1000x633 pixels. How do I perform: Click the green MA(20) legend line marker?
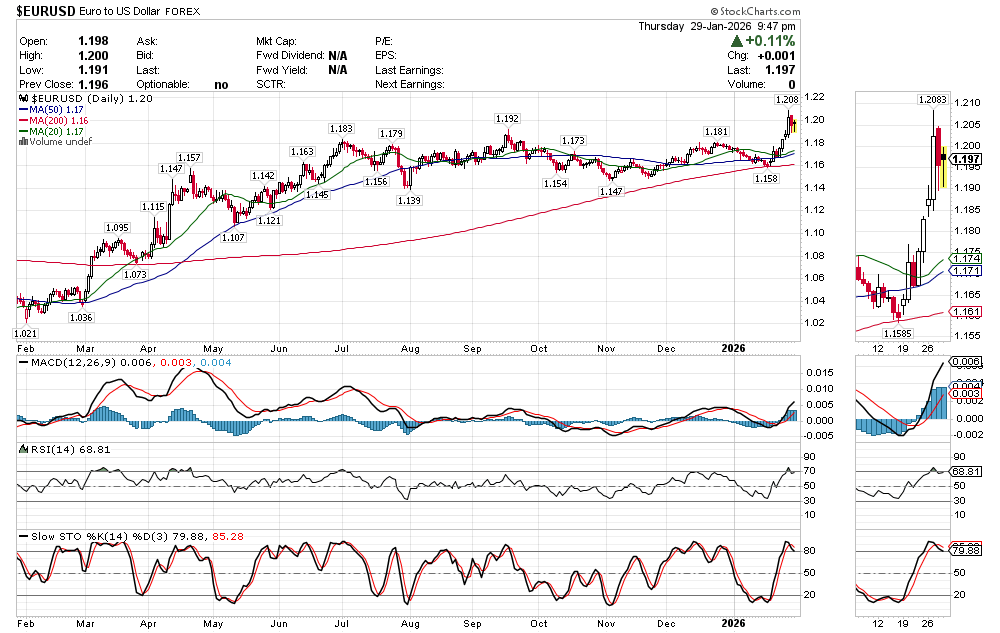point(24,132)
